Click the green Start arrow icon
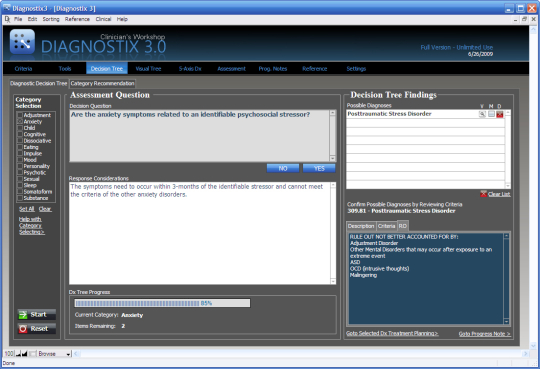Image resolution: width=540 pixels, height=369 pixels. [x=23, y=315]
